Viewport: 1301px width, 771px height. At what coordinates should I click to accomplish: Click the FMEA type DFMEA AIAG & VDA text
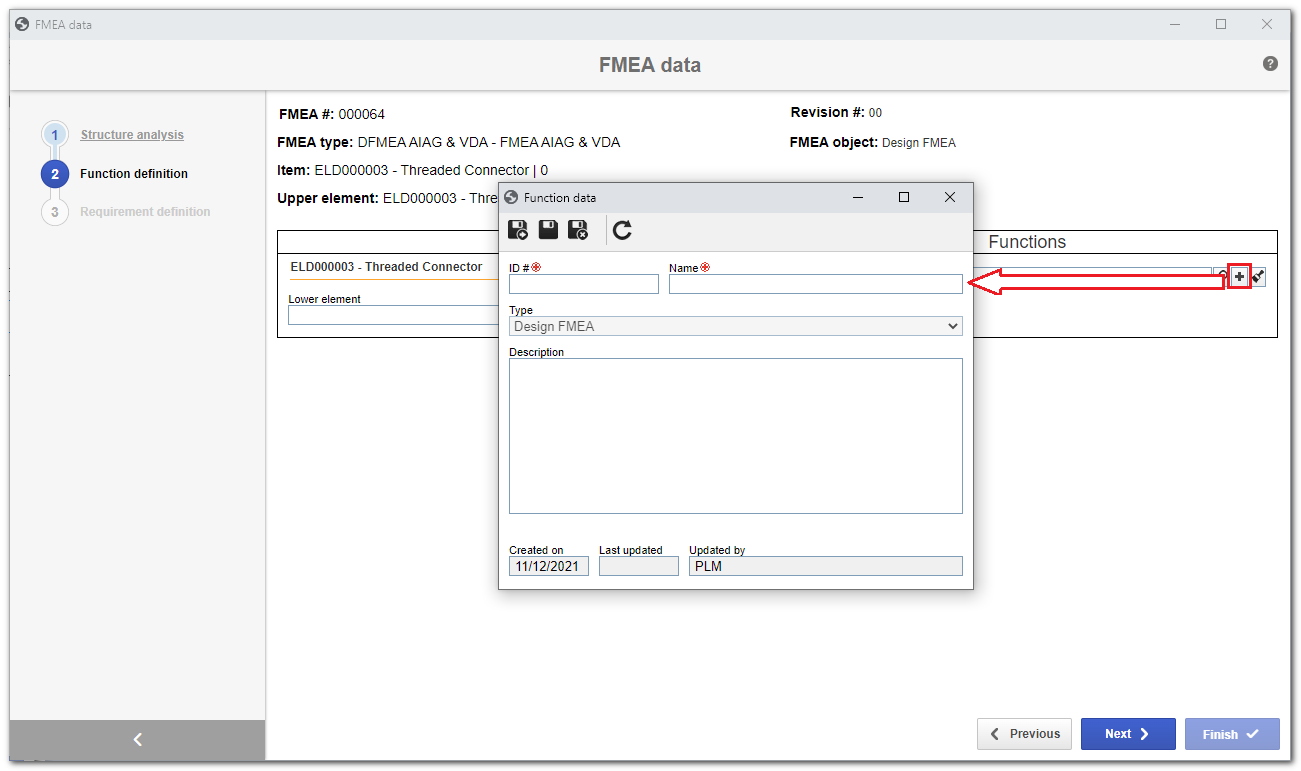click(449, 143)
